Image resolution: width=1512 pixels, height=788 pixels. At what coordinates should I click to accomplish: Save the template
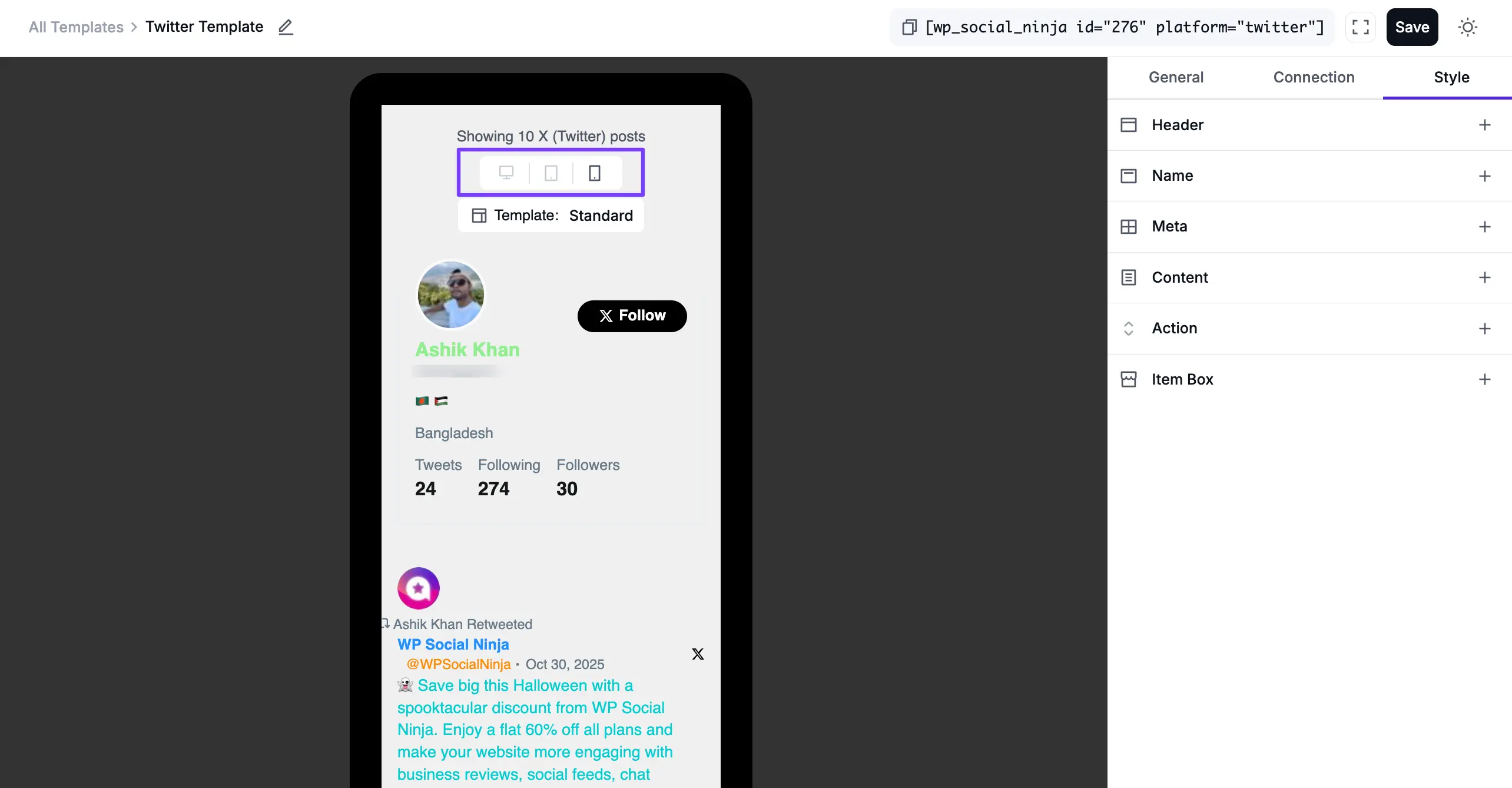click(x=1412, y=27)
